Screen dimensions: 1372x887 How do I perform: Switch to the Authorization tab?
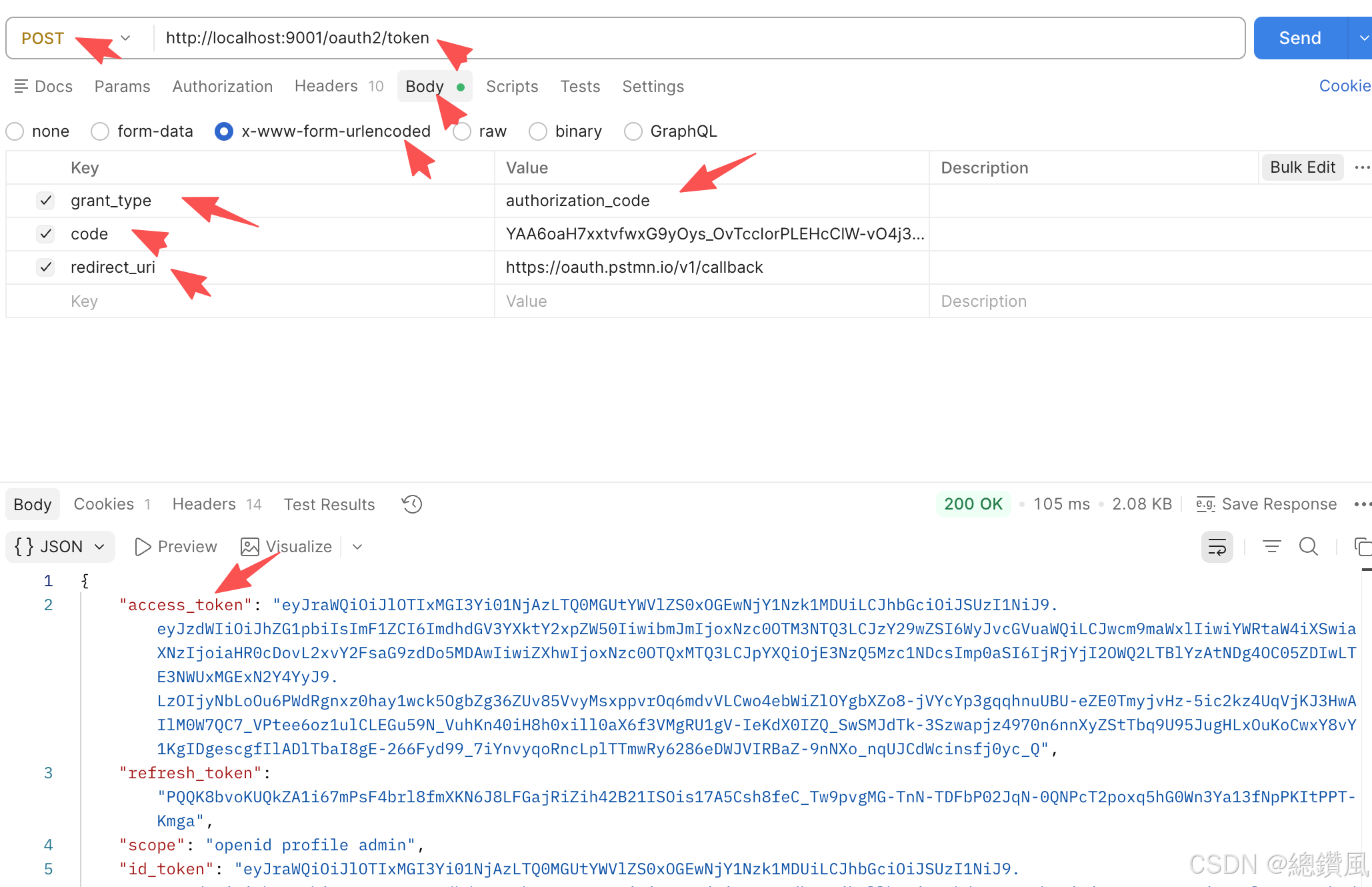coord(223,87)
